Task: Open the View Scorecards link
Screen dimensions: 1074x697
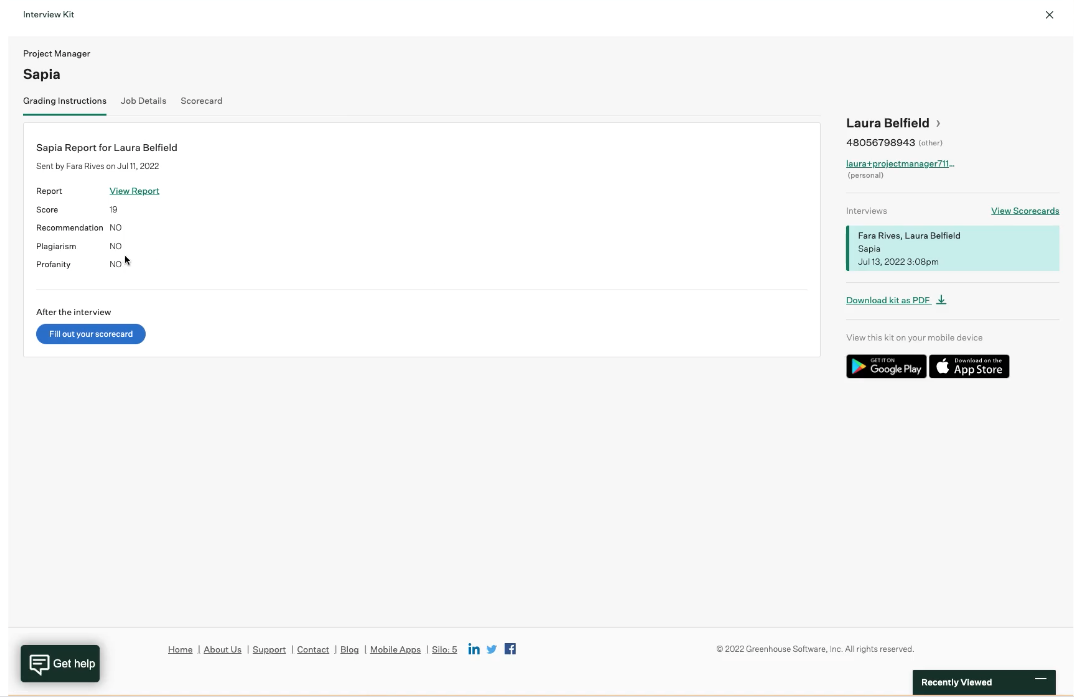Action: (x=1025, y=211)
